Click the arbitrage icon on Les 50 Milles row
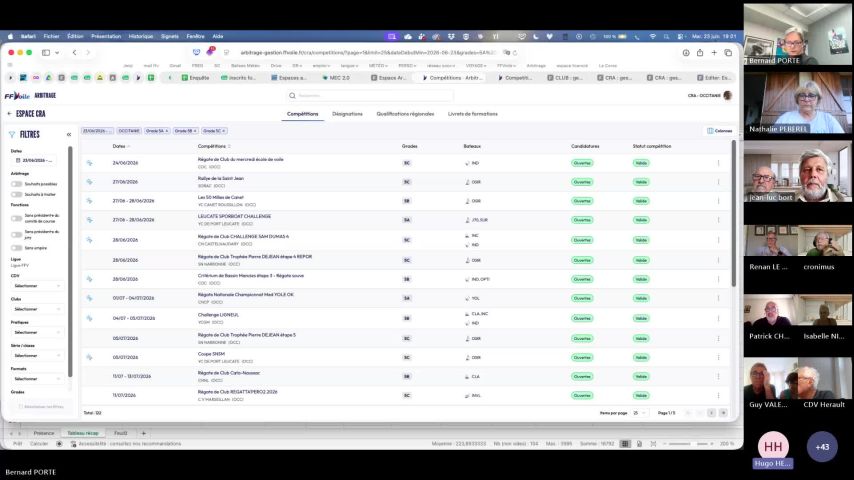 (89, 201)
